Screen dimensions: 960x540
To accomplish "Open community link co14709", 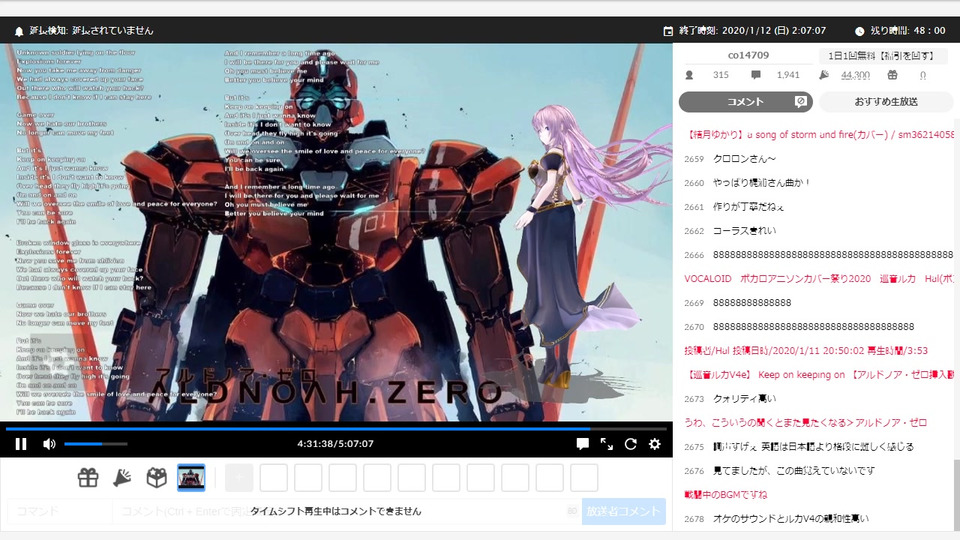I will [x=748, y=55].
